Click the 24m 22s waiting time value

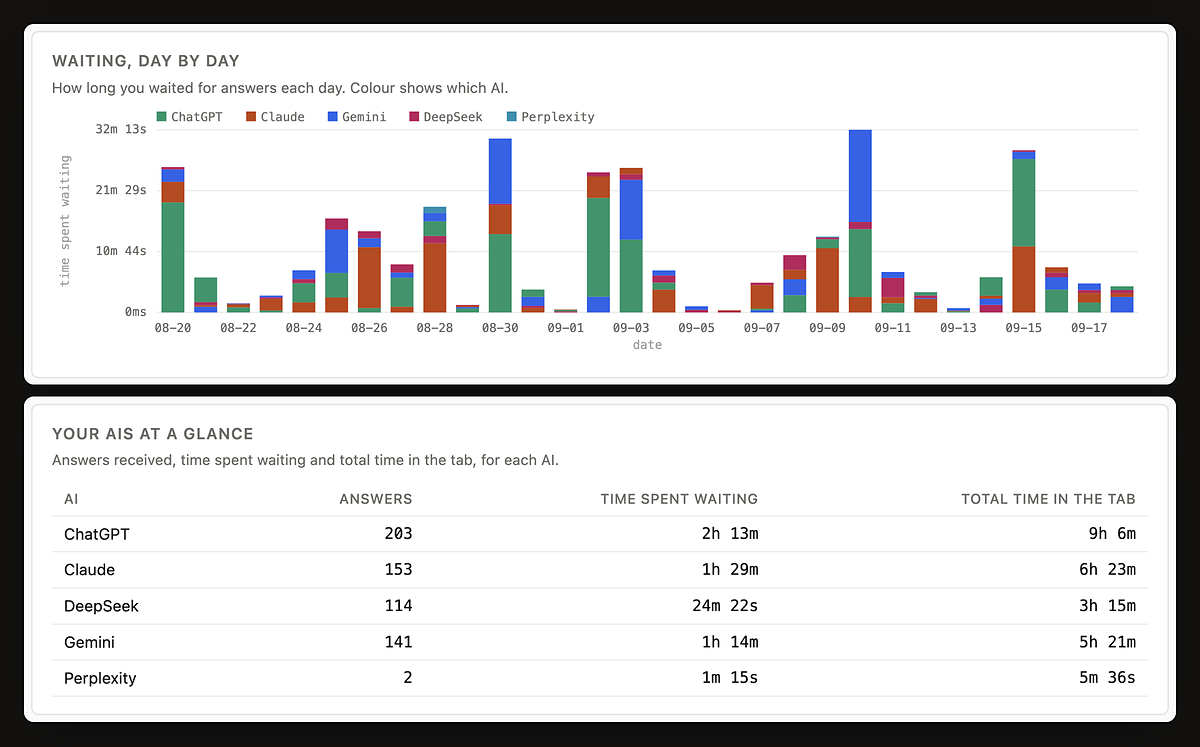point(724,606)
